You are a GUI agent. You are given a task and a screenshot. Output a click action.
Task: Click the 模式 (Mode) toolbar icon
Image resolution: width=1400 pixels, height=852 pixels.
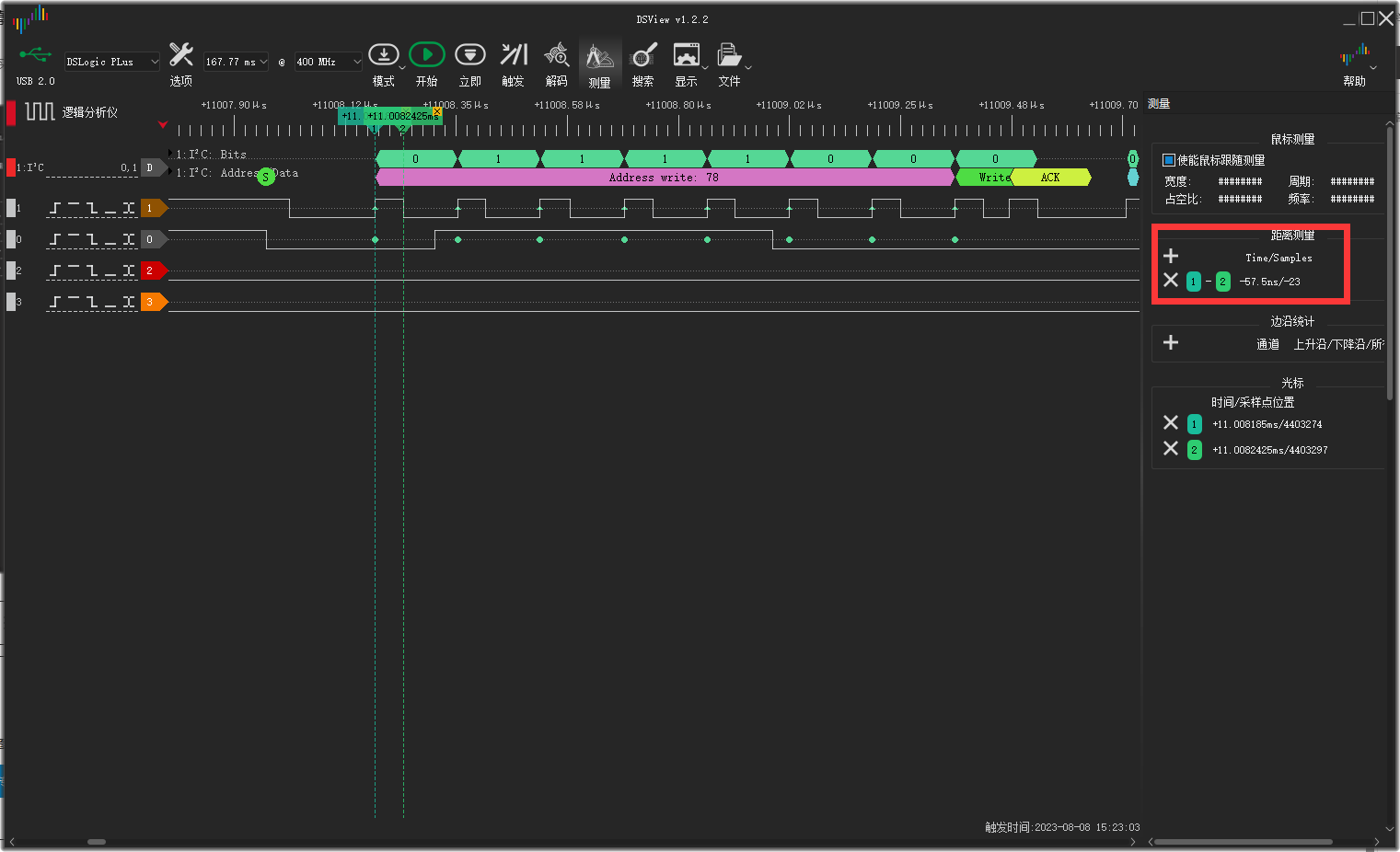tap(383, 56)
